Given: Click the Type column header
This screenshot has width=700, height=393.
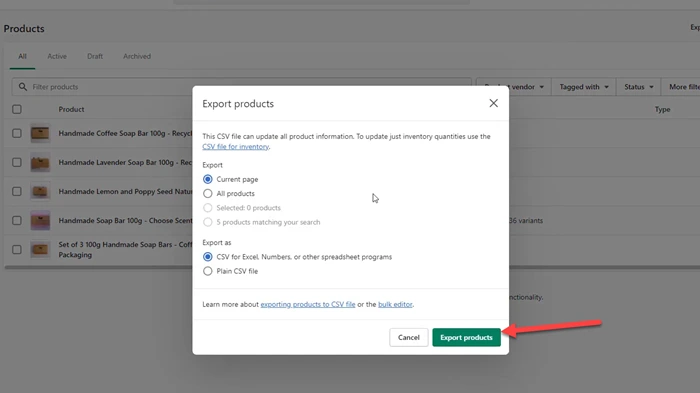Looking at the screenshot, I should point(662,109).
